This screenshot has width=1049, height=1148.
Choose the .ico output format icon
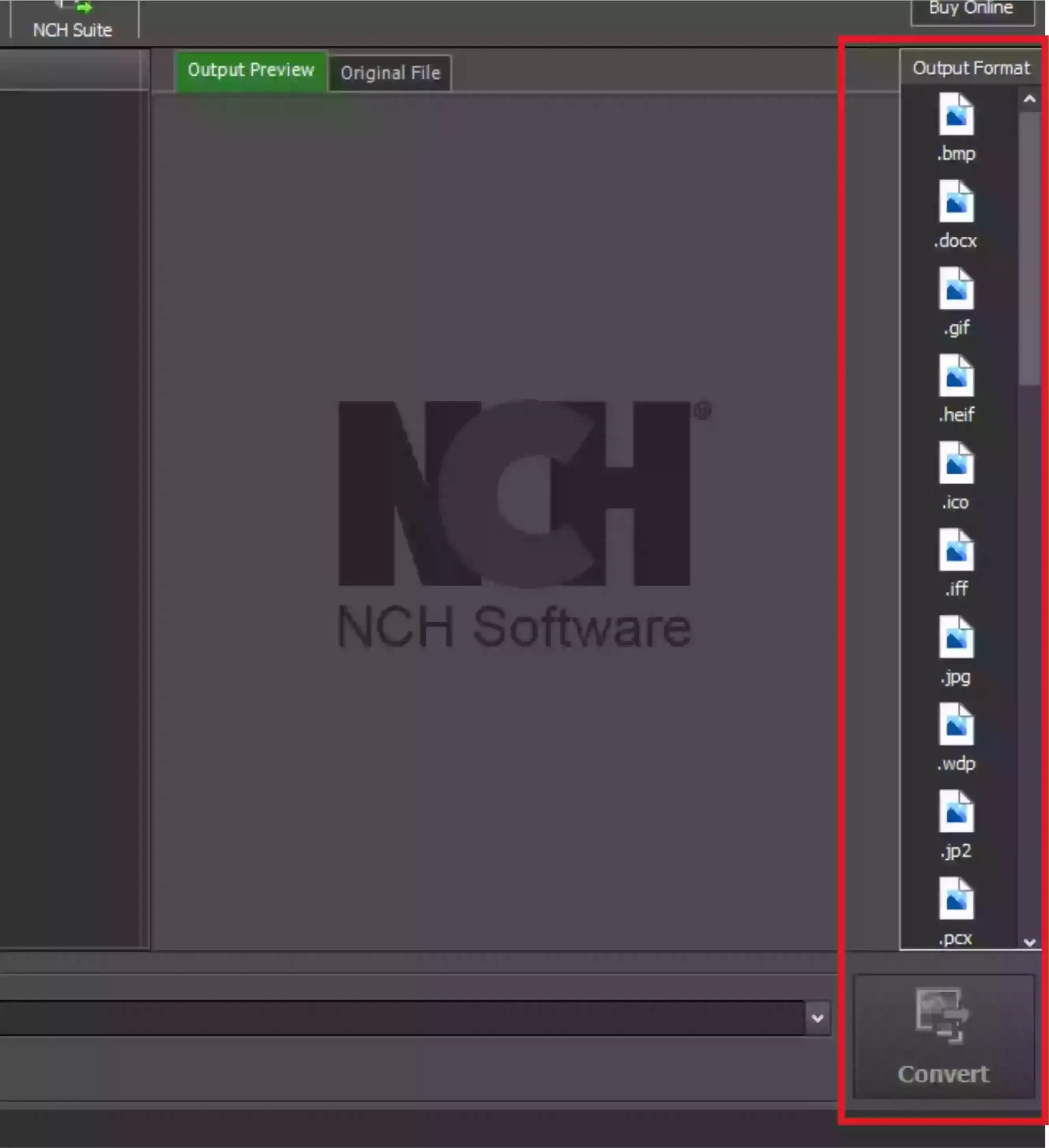pos(956,463)
